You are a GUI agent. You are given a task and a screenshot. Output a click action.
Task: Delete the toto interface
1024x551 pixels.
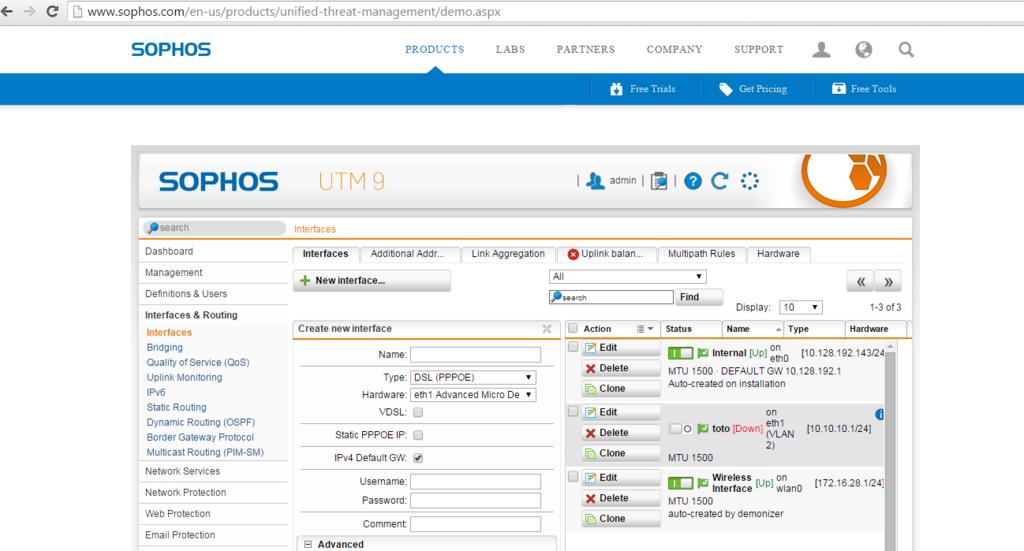click(620, 433)
